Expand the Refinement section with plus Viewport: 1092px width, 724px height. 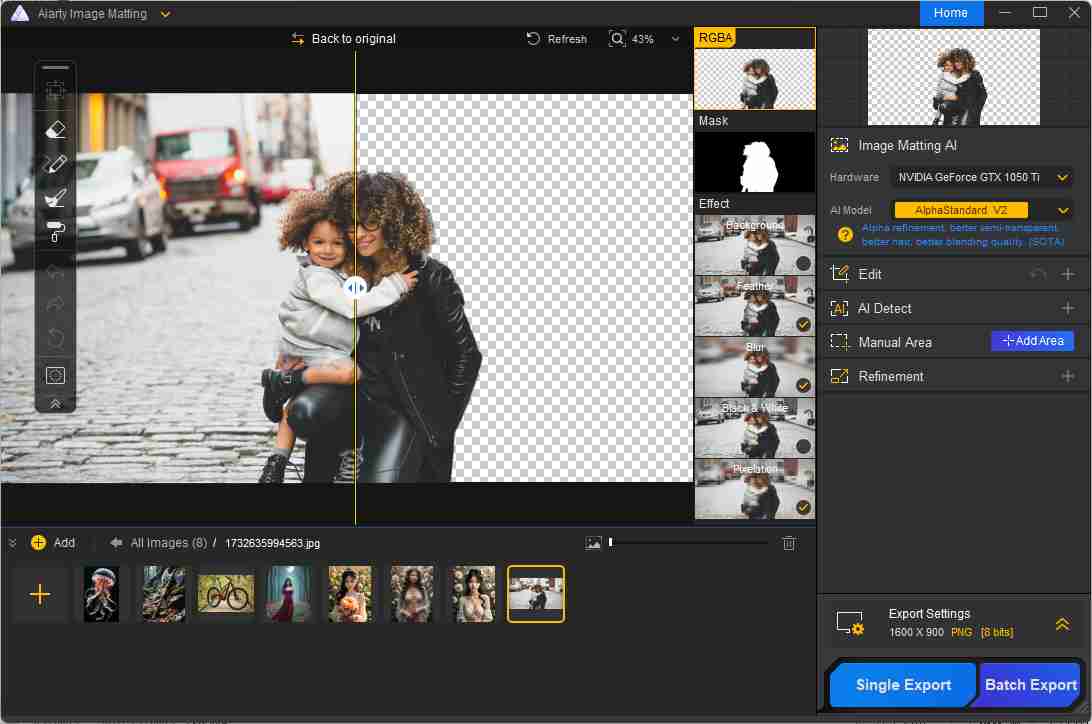[1068, 376]
